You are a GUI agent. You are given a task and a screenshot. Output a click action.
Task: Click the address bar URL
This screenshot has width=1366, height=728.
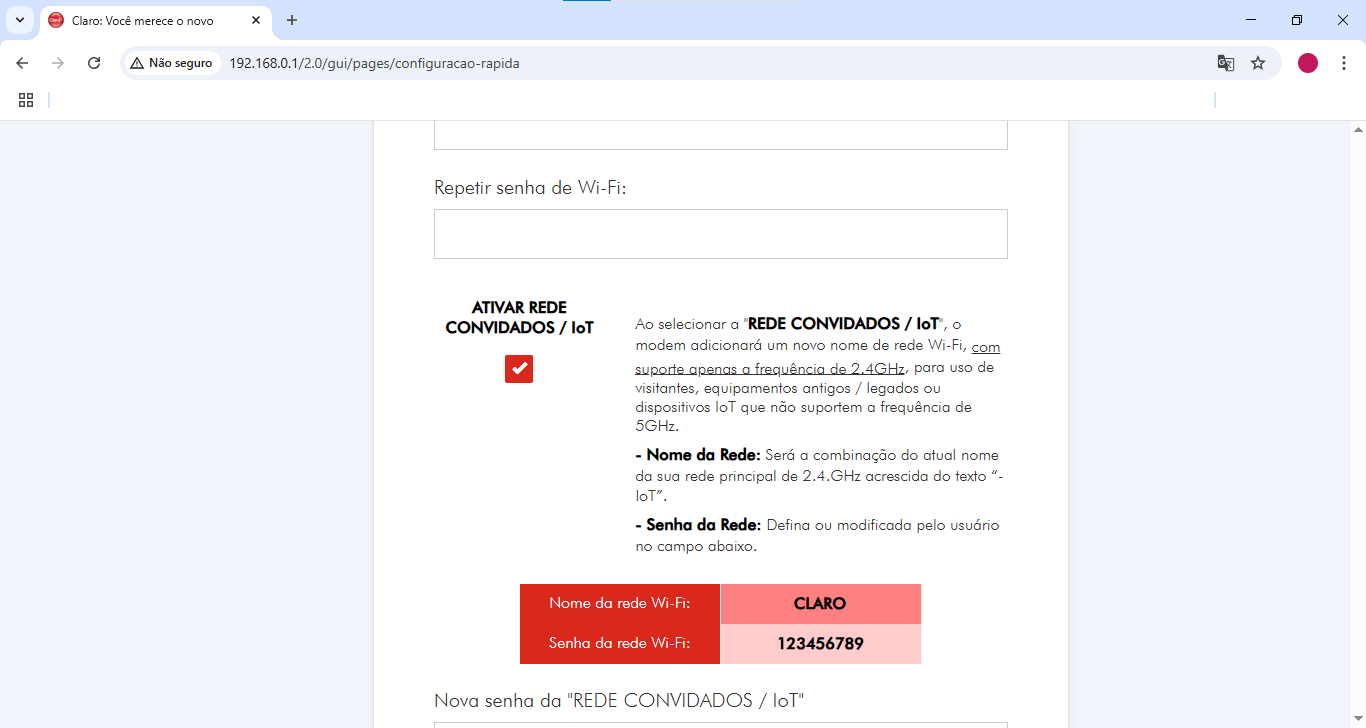pyautogui.click(x=374, y=63)
